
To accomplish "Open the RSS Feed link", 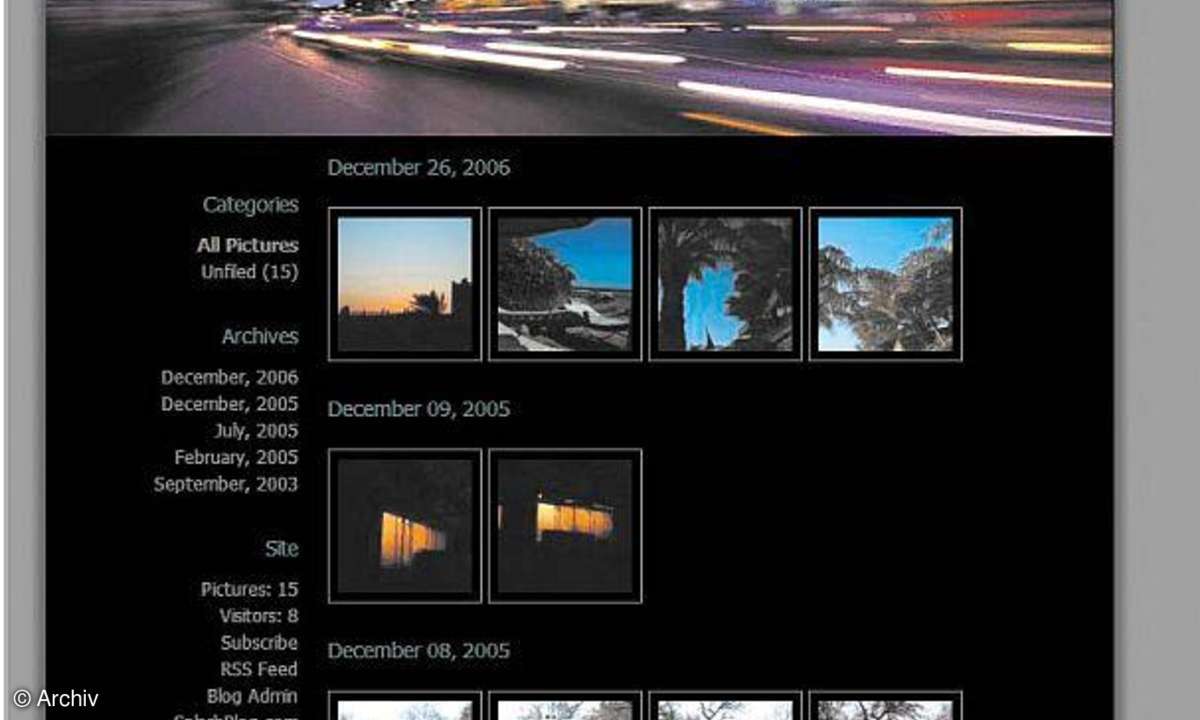I will 259,669.
